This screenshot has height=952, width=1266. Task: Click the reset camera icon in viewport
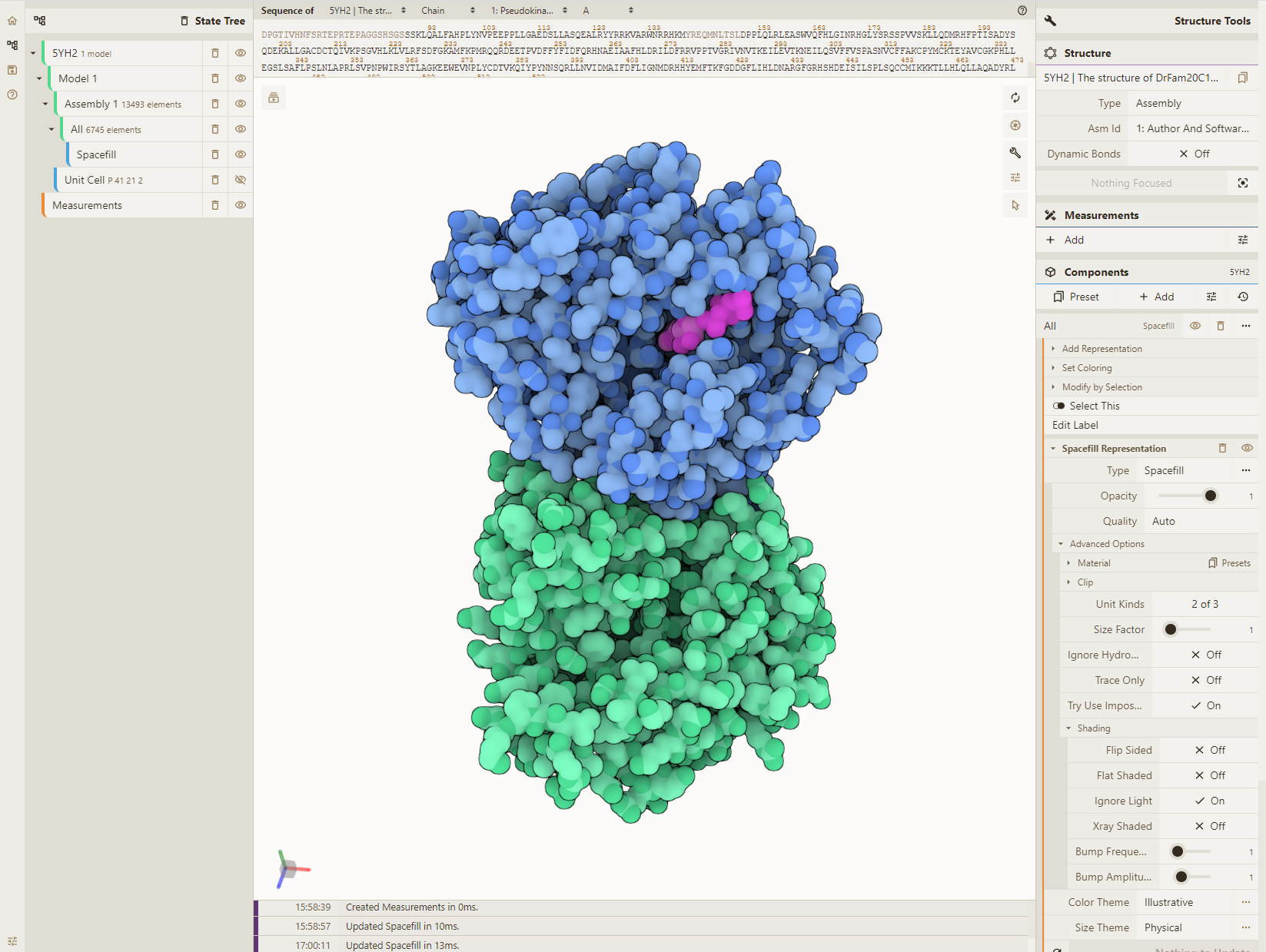point(1015,98)
